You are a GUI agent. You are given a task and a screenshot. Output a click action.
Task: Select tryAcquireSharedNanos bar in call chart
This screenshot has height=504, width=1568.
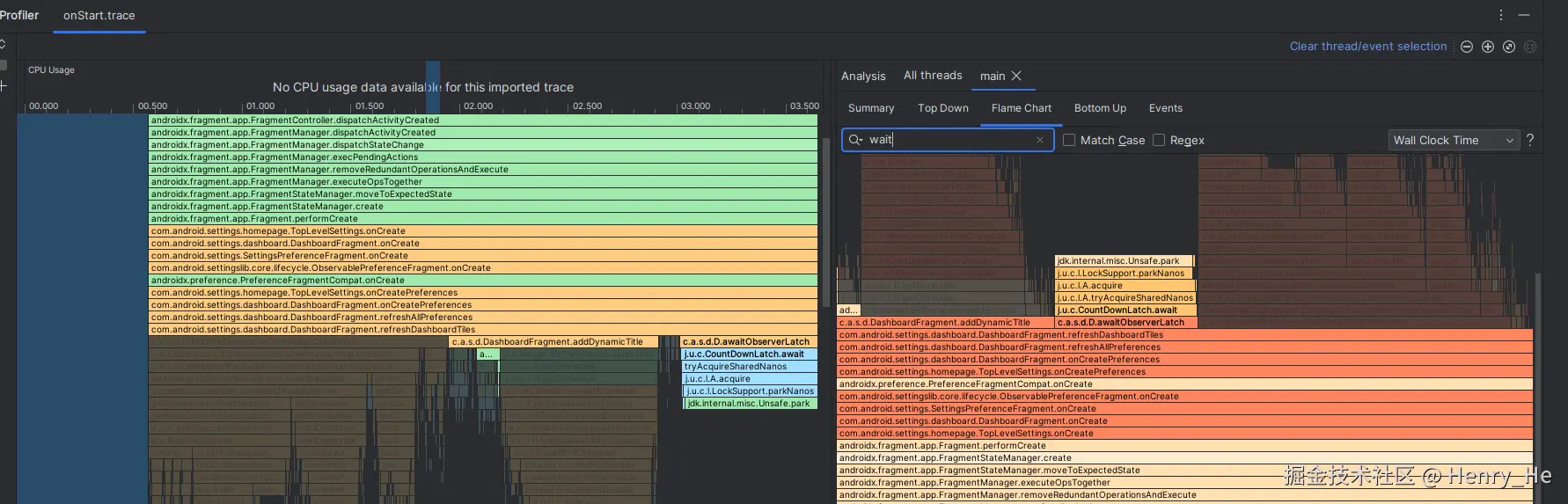(750, 367)
